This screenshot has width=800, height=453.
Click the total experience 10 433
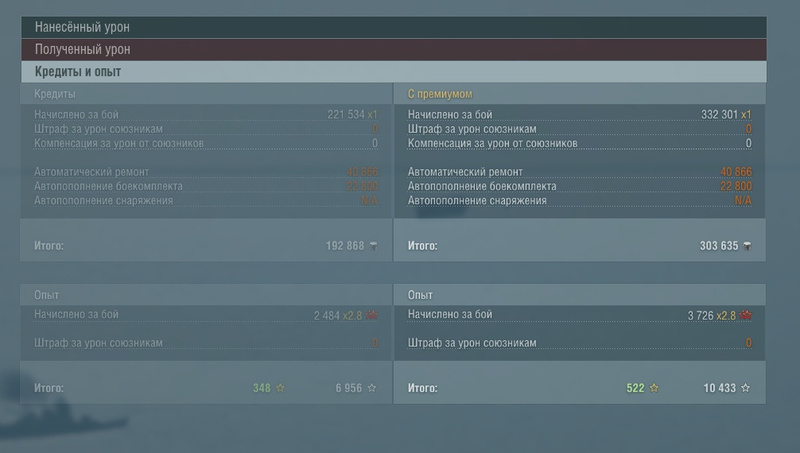(x=719, y=388)
